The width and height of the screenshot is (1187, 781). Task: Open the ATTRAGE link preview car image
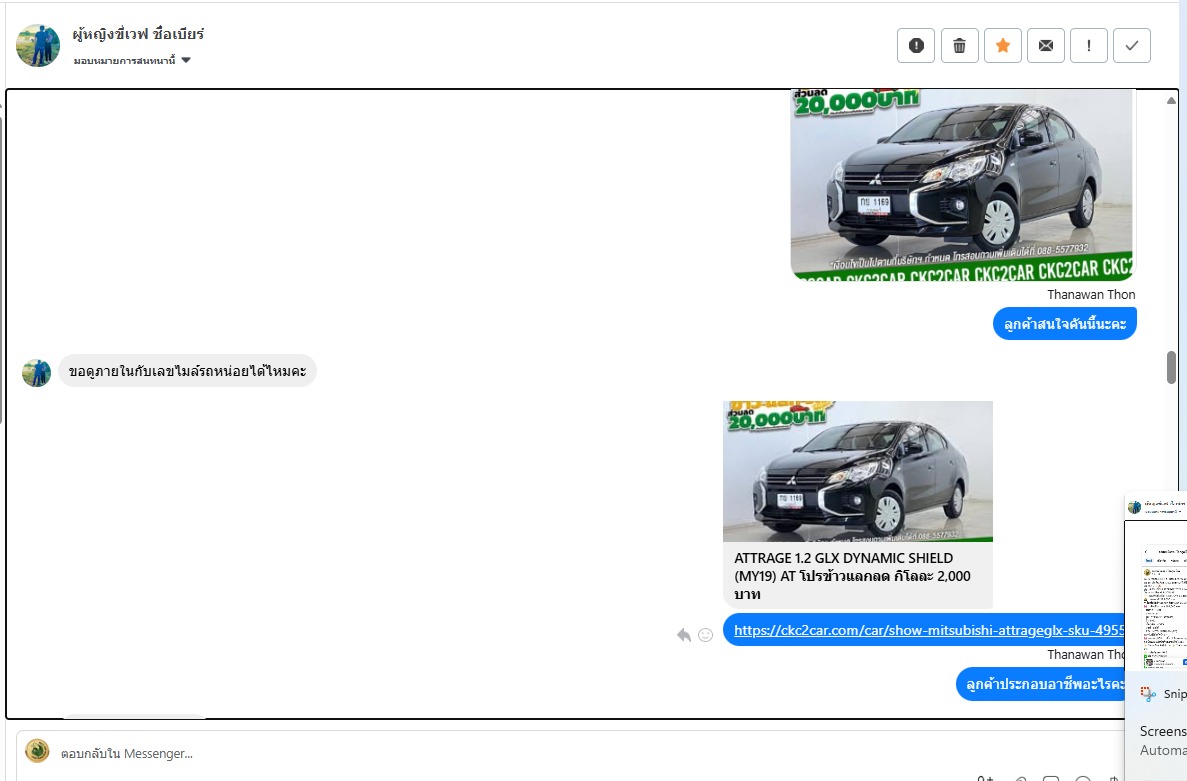(x=858, y=471)
